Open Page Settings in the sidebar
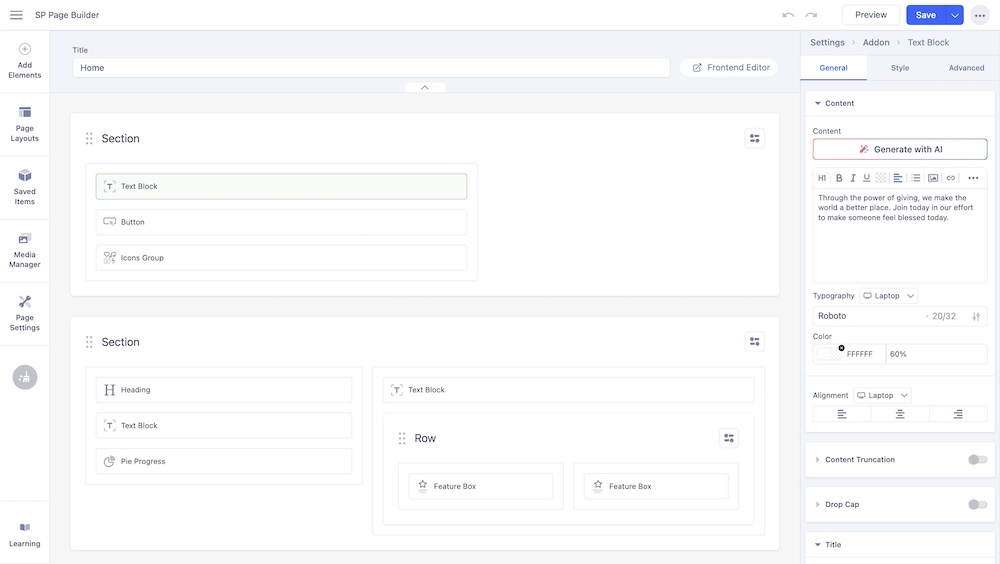The image size is (1000, 564). tap(25, 313)
